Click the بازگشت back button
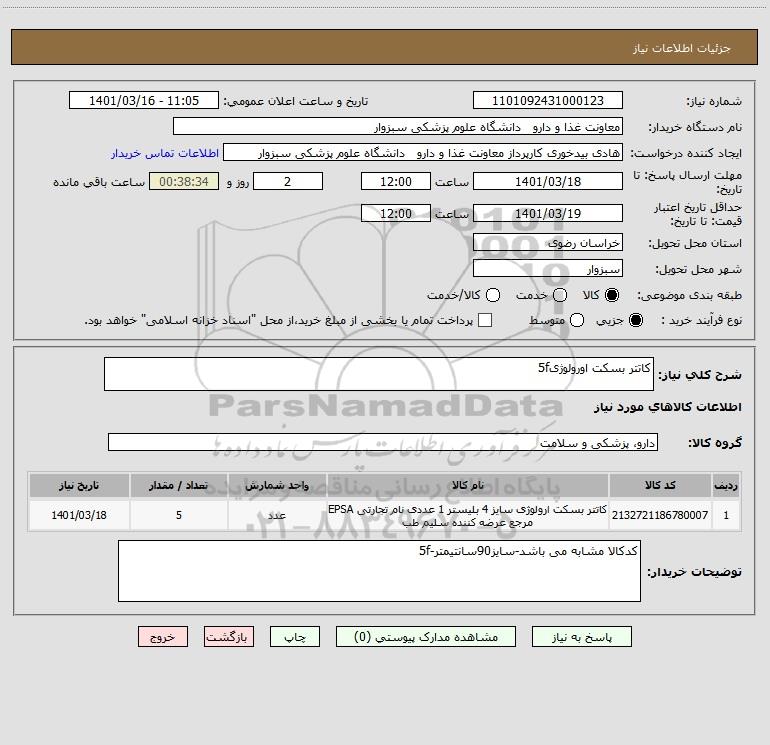The height and width of the screenshot is (745, 770). click(229, 637)
